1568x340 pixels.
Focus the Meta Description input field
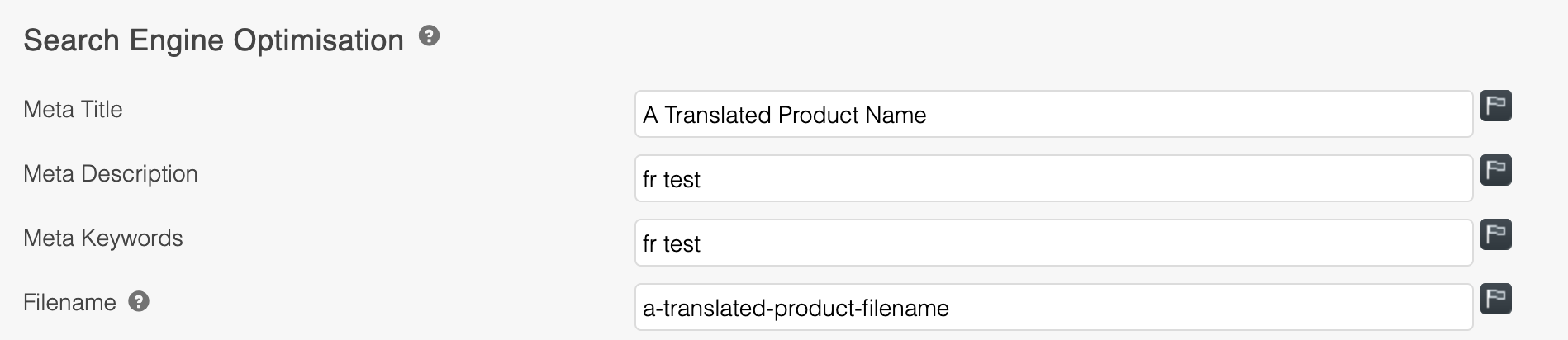pyautogui.click(x=1052, y=179)
